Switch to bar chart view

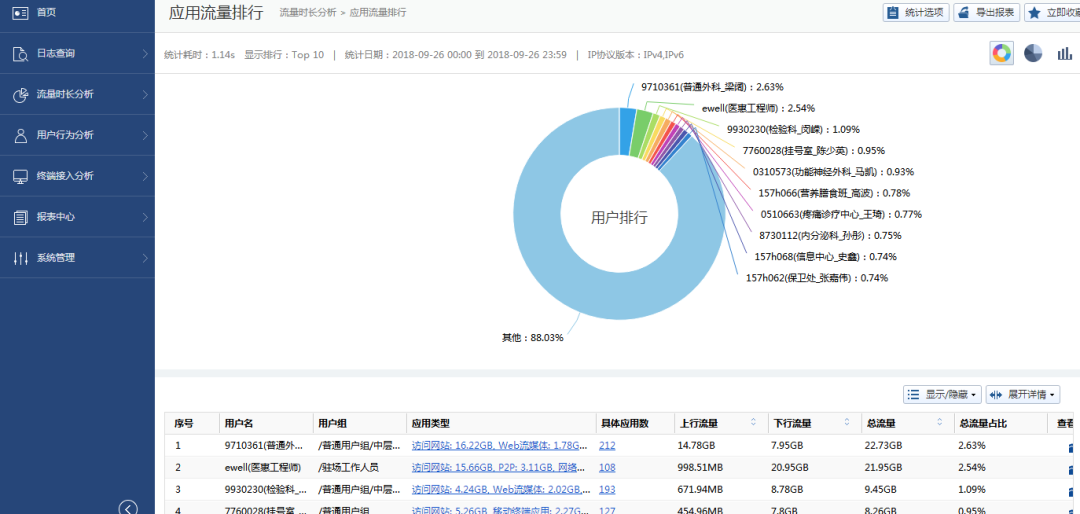pyautogui.click(x=1065, y=53)
